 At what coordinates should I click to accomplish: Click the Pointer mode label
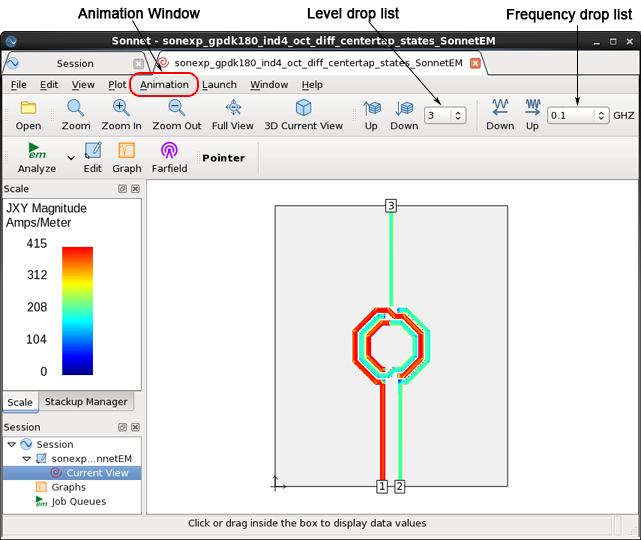pos(224,158)
